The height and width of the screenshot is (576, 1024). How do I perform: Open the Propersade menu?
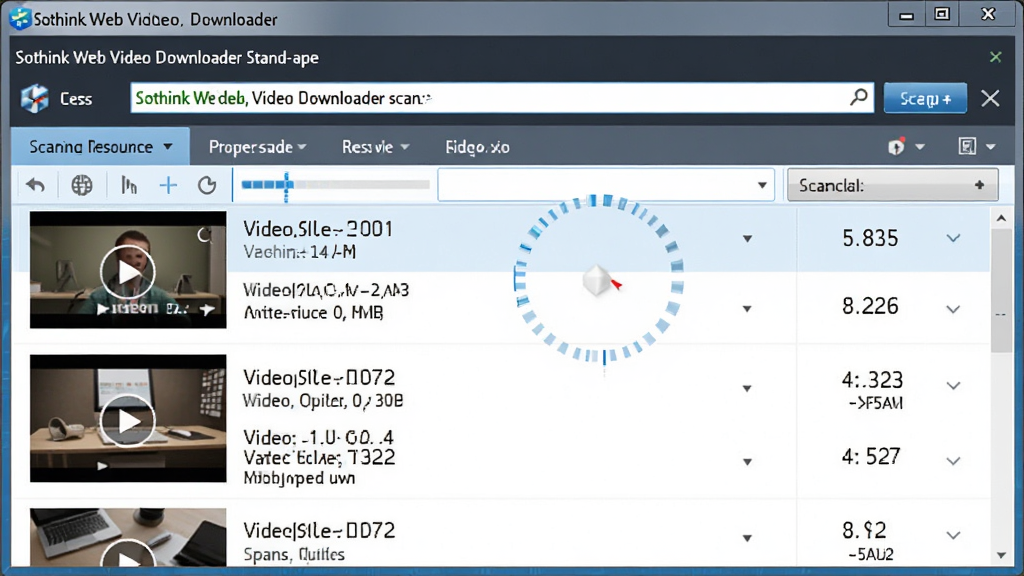pos(257,147)
